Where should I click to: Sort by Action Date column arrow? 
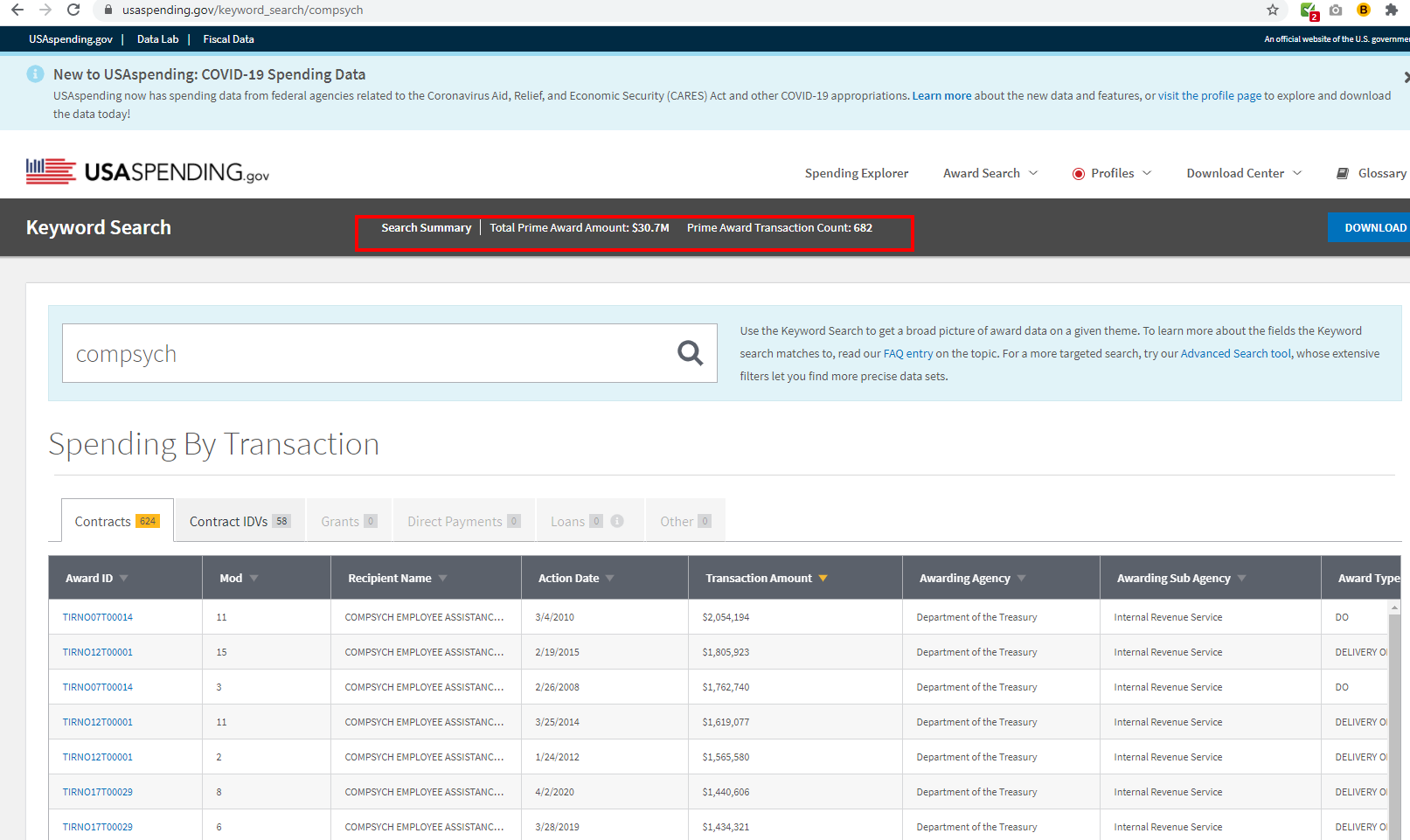pos(610,579)
